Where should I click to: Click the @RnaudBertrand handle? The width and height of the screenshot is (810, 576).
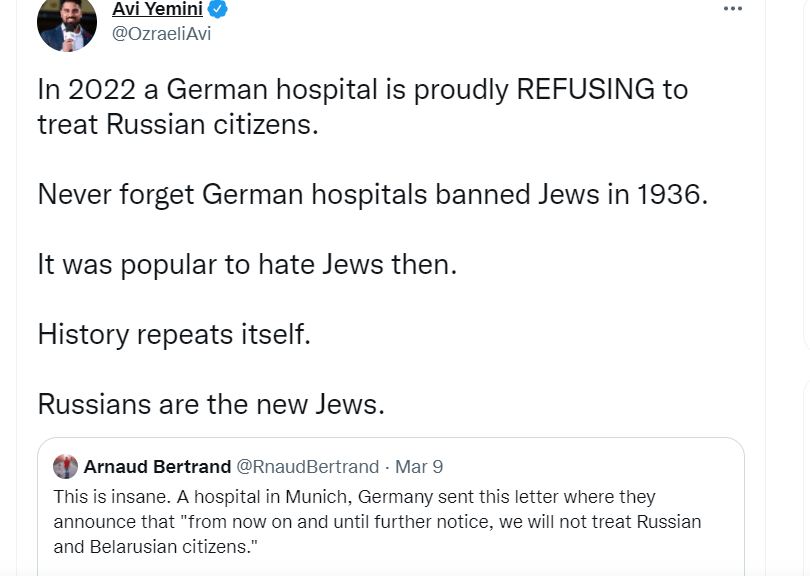[307, 466]
